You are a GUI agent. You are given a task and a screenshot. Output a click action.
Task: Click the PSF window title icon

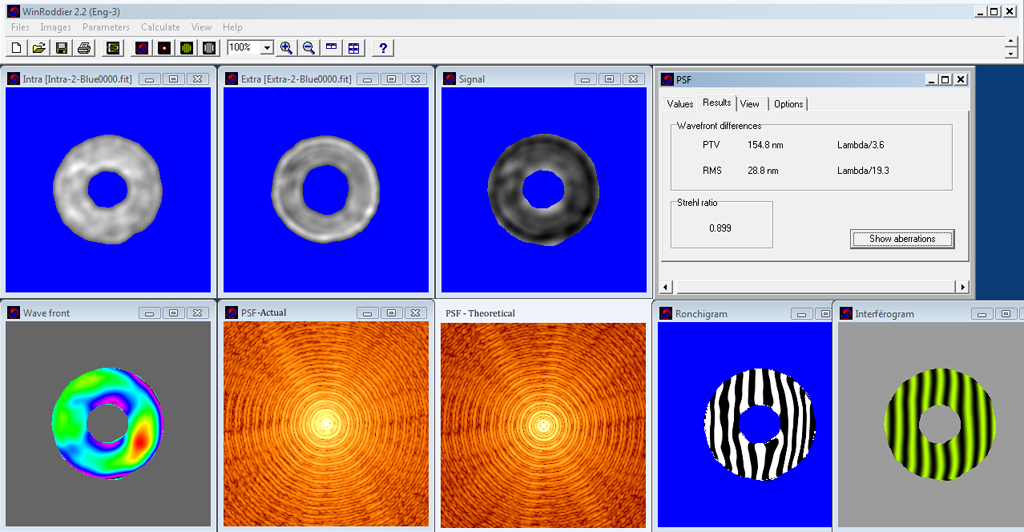tap(667, 80)
